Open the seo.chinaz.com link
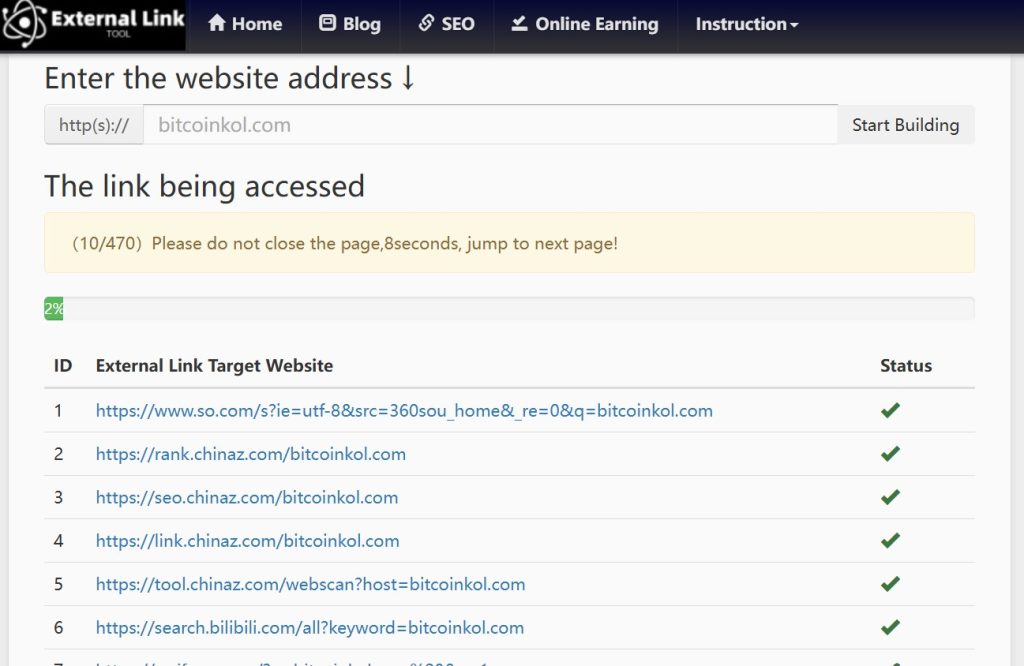The image size is (1024, 666). coord(247,498)
